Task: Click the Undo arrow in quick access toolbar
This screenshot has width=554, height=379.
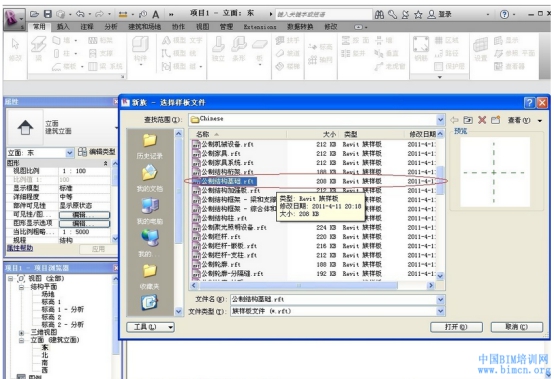Action: coord(80,14)
